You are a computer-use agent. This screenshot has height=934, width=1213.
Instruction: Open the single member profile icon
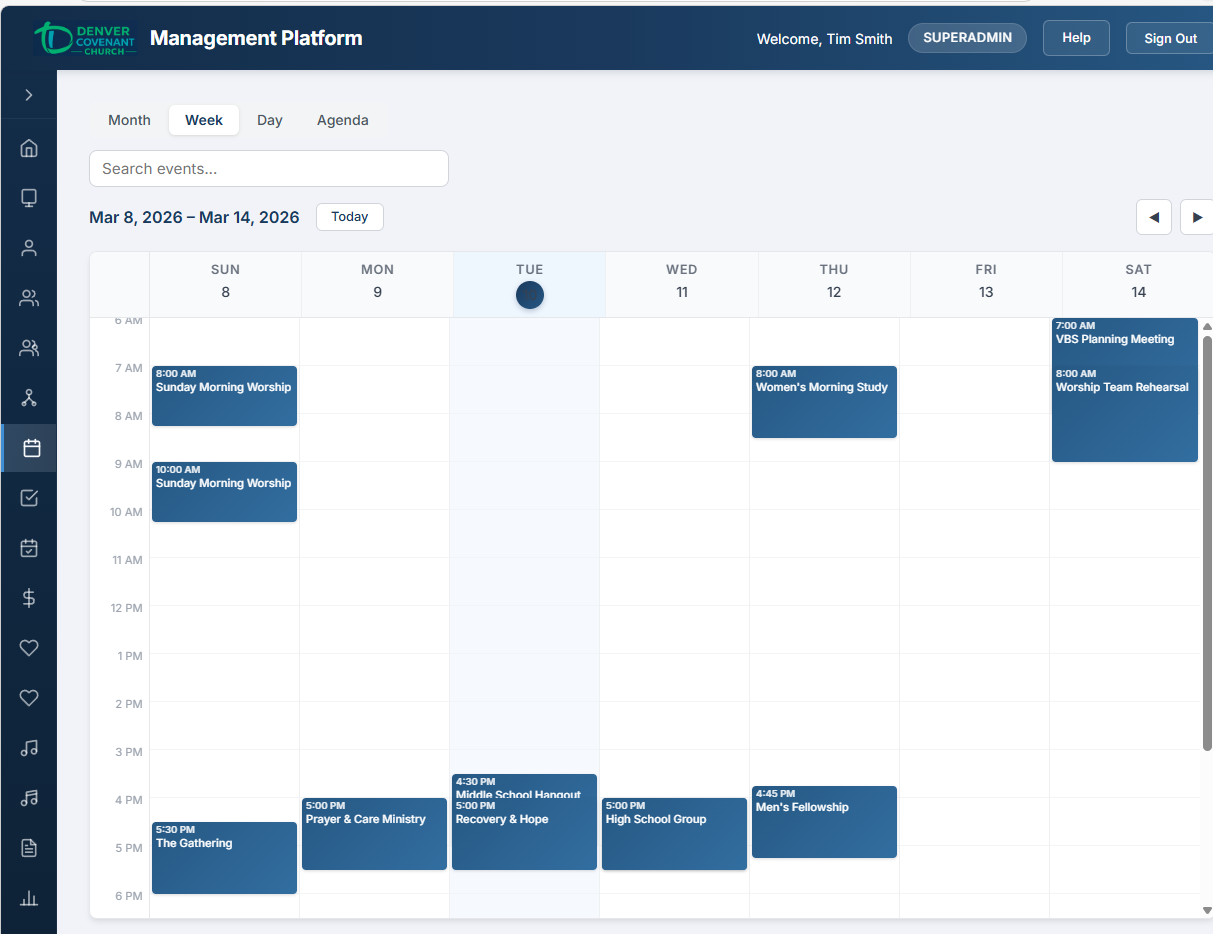[29, 247]
